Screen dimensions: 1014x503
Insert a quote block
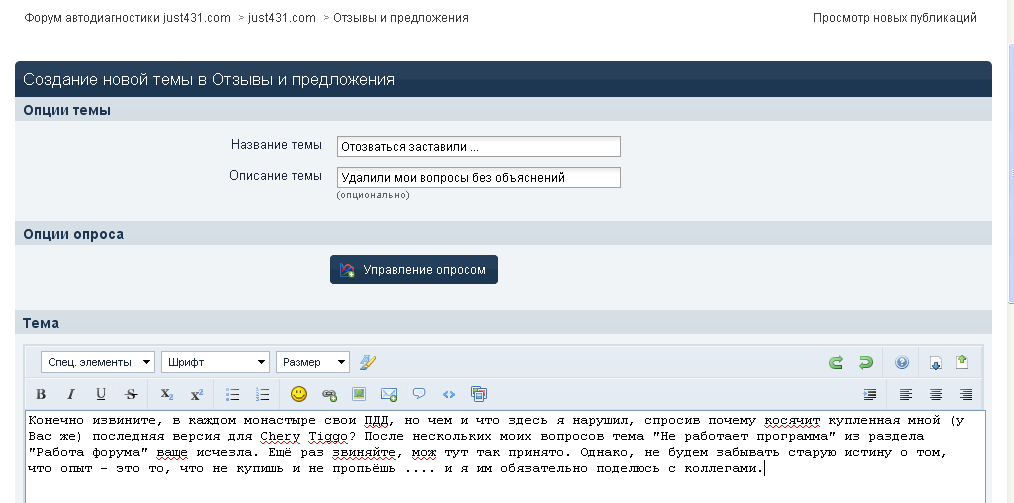(x=419, y=394)
